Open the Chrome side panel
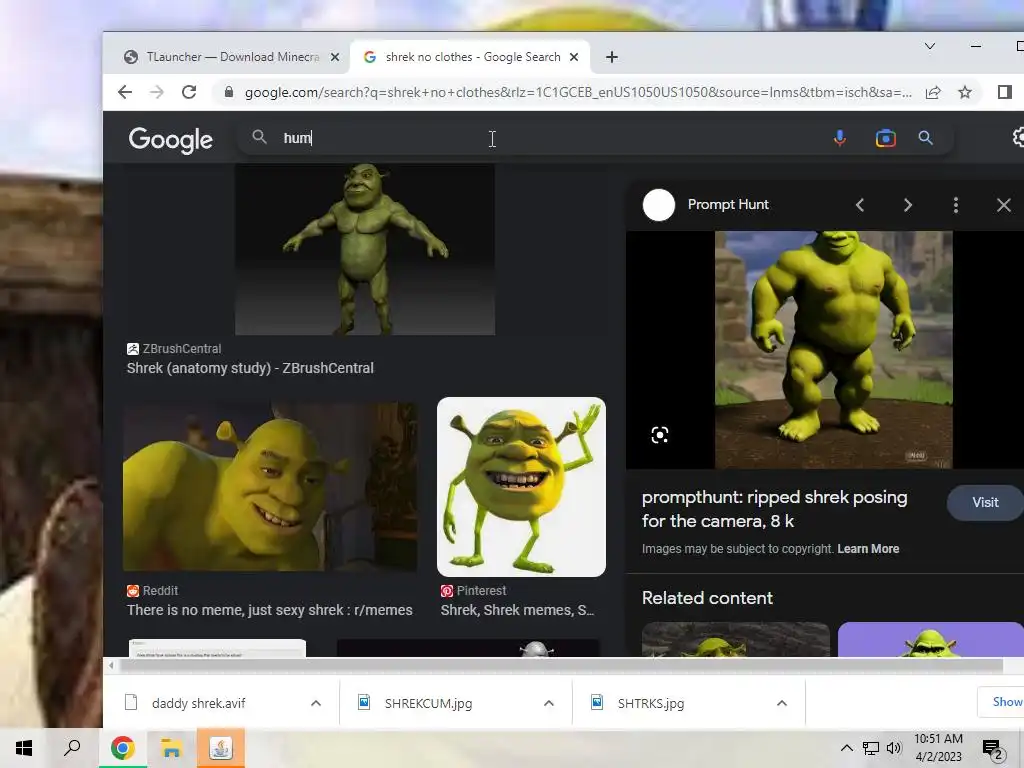Viewport: 1024px width, 768px height. click(x=1004, y=92)
